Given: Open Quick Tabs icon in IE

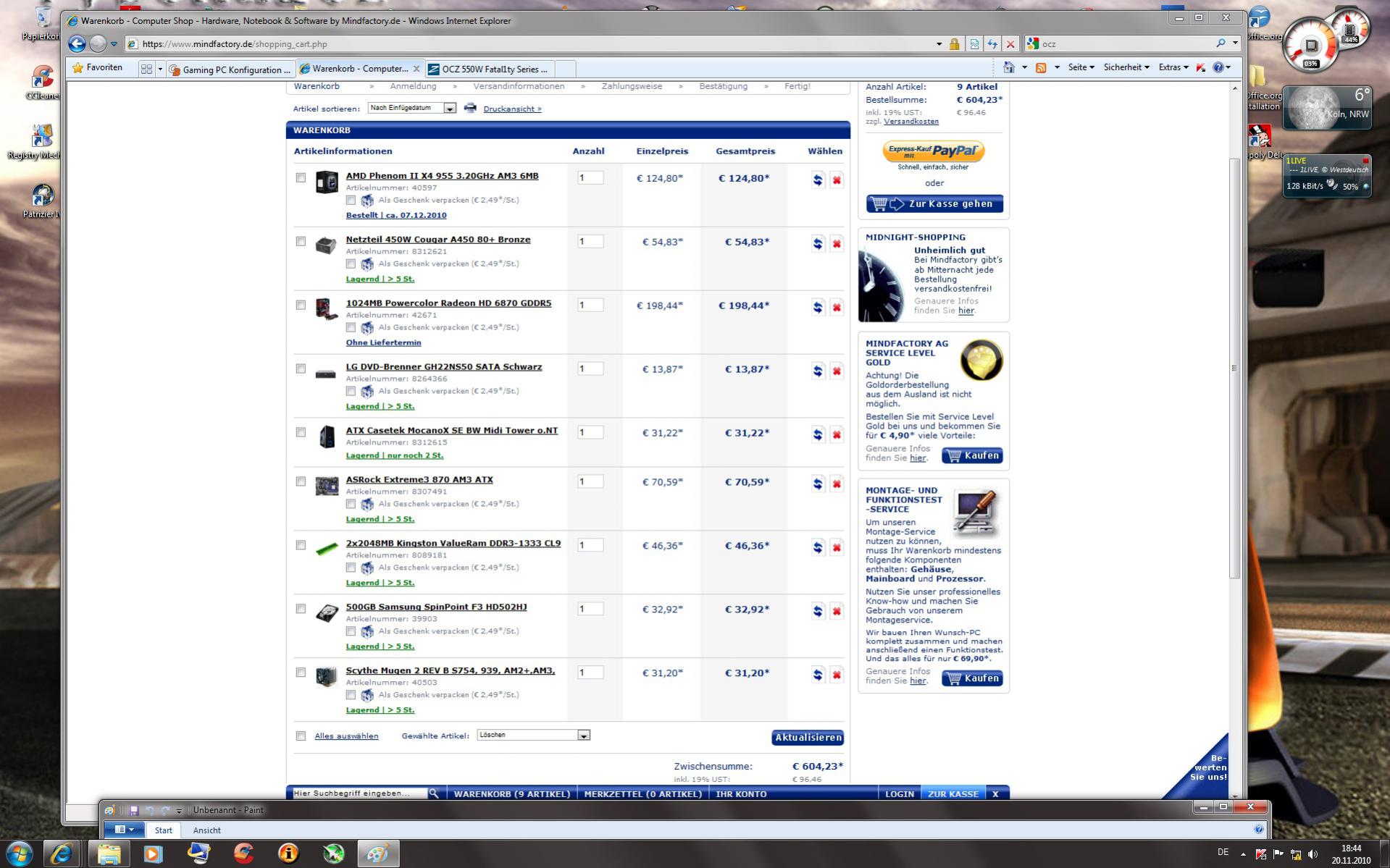Looking at the screenshot, I should tap(146, 69).
